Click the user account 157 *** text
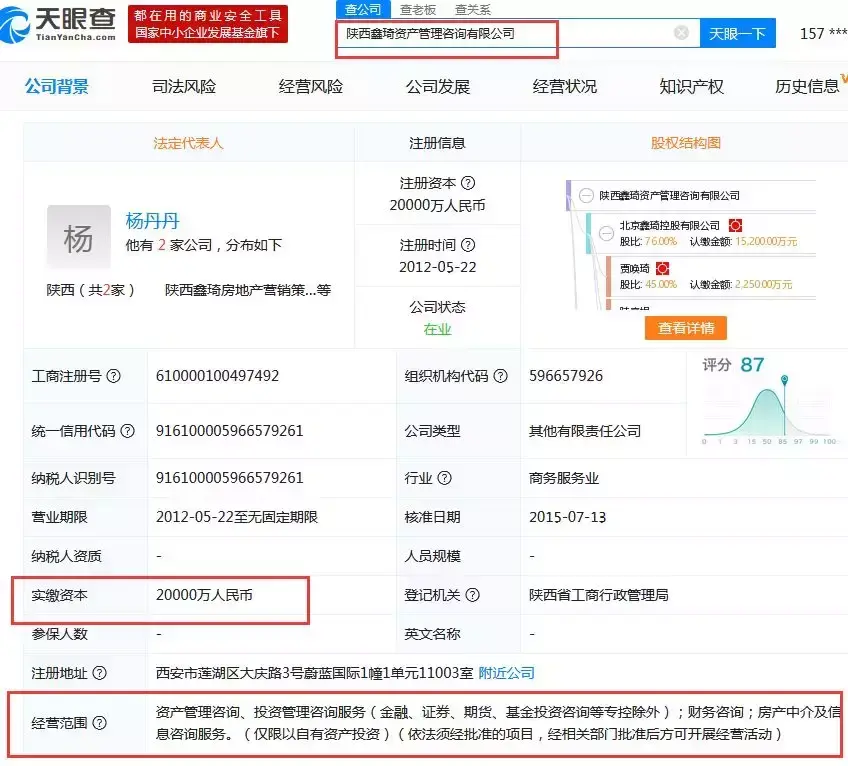 tap(824, 34)
